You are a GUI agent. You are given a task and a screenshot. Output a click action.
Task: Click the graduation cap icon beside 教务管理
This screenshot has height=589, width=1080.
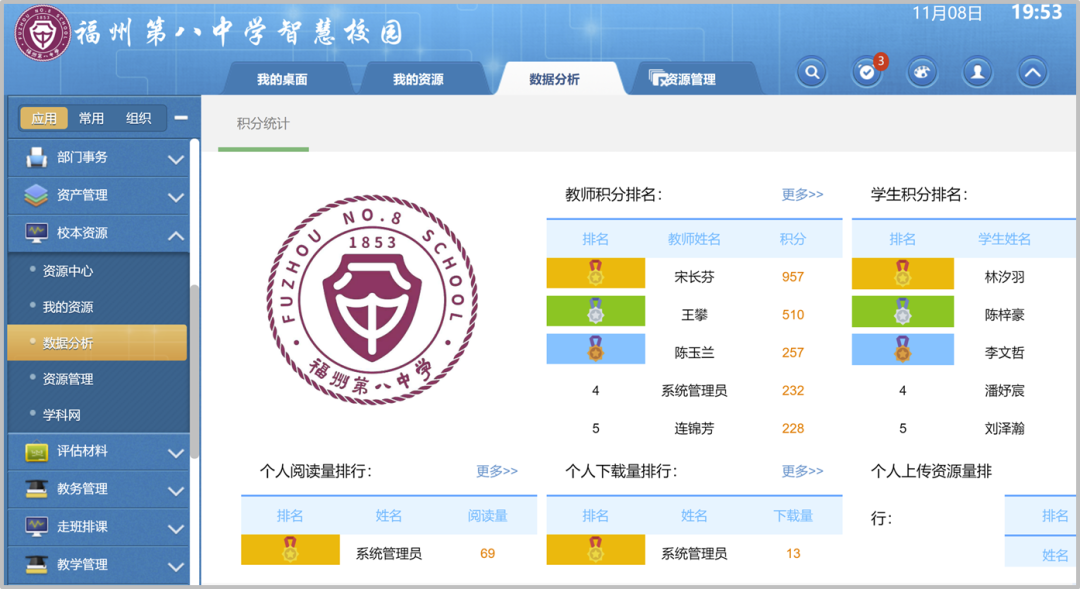(x=36, y=488)
